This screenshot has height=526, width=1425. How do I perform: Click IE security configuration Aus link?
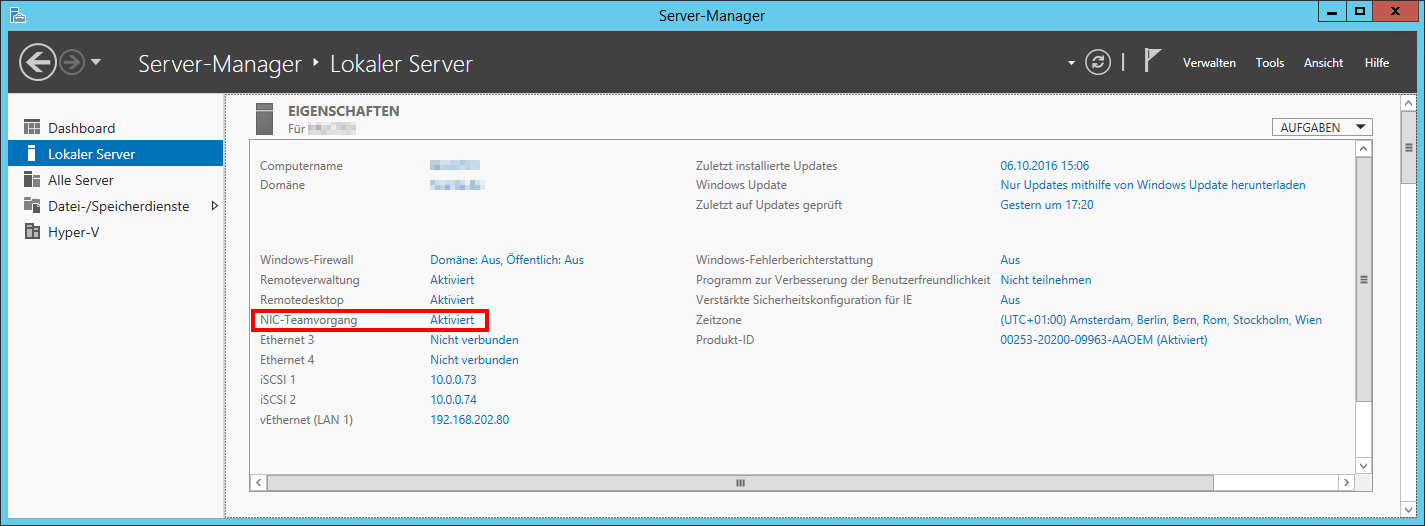[x=1010, y=300]
